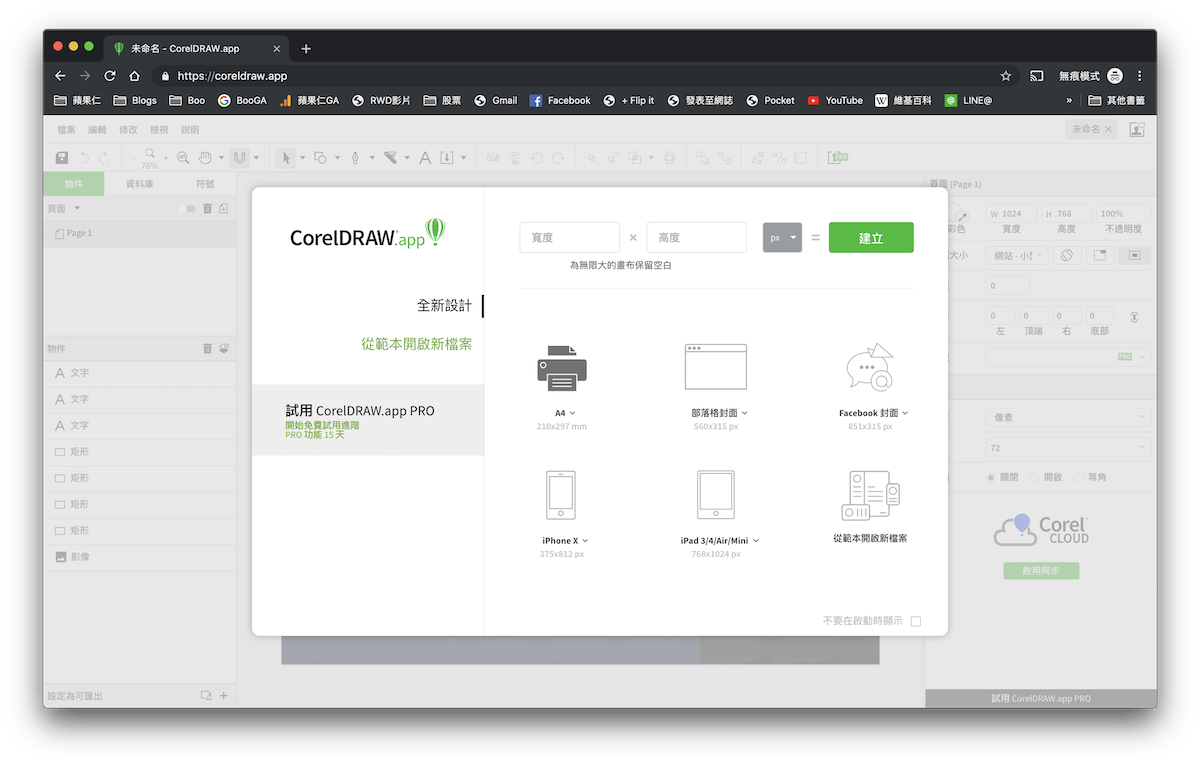Expand the iPad 3/4/Air/Mini dropdown
The height and width of the screenshot is (765, 1200).
coord(756,541)
